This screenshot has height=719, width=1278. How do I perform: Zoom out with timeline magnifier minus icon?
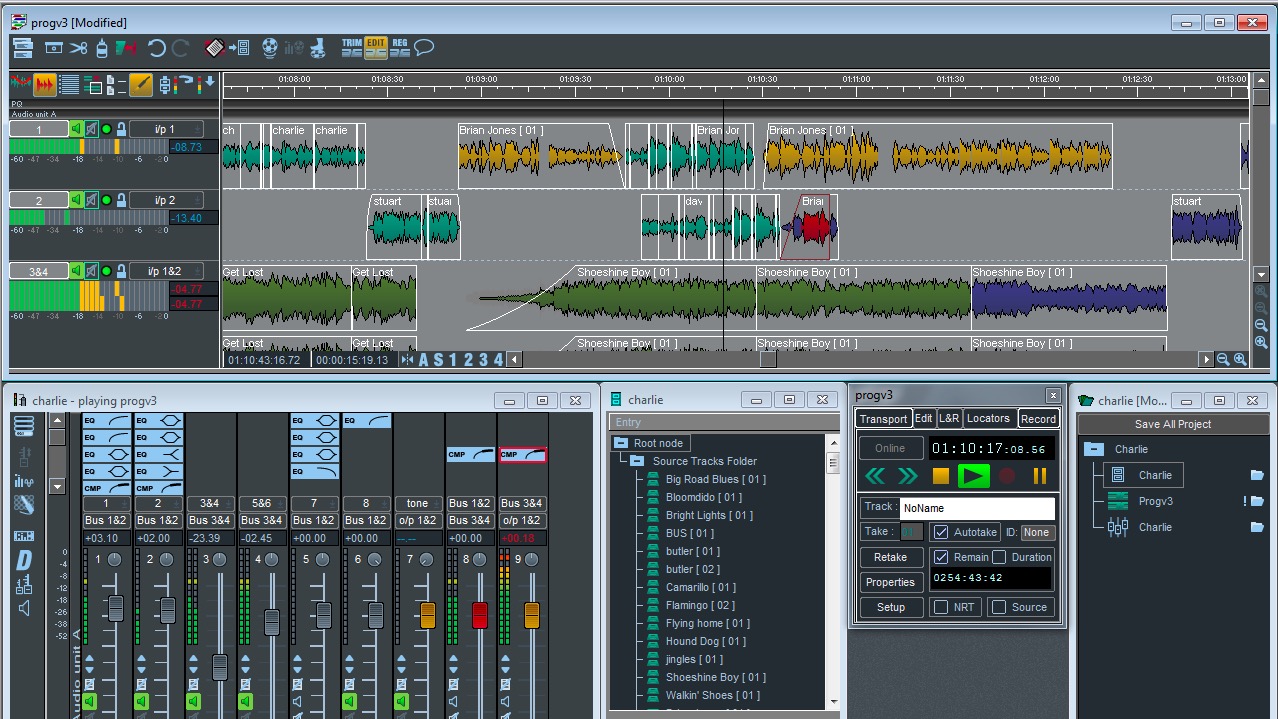tap(1223, 360)
